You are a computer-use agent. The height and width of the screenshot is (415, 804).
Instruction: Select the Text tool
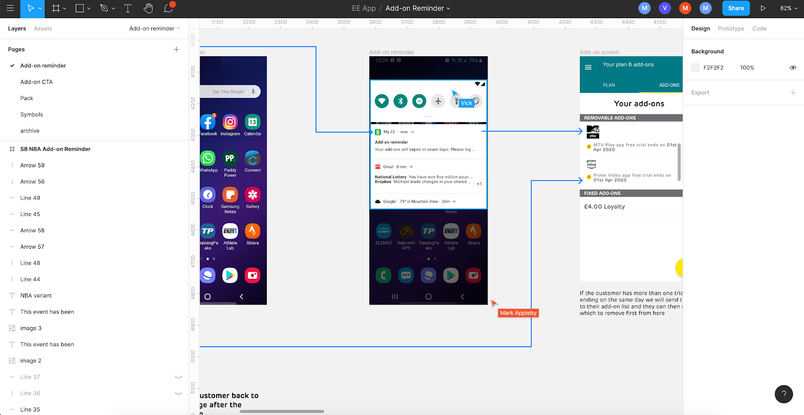(x=127, y=8)
